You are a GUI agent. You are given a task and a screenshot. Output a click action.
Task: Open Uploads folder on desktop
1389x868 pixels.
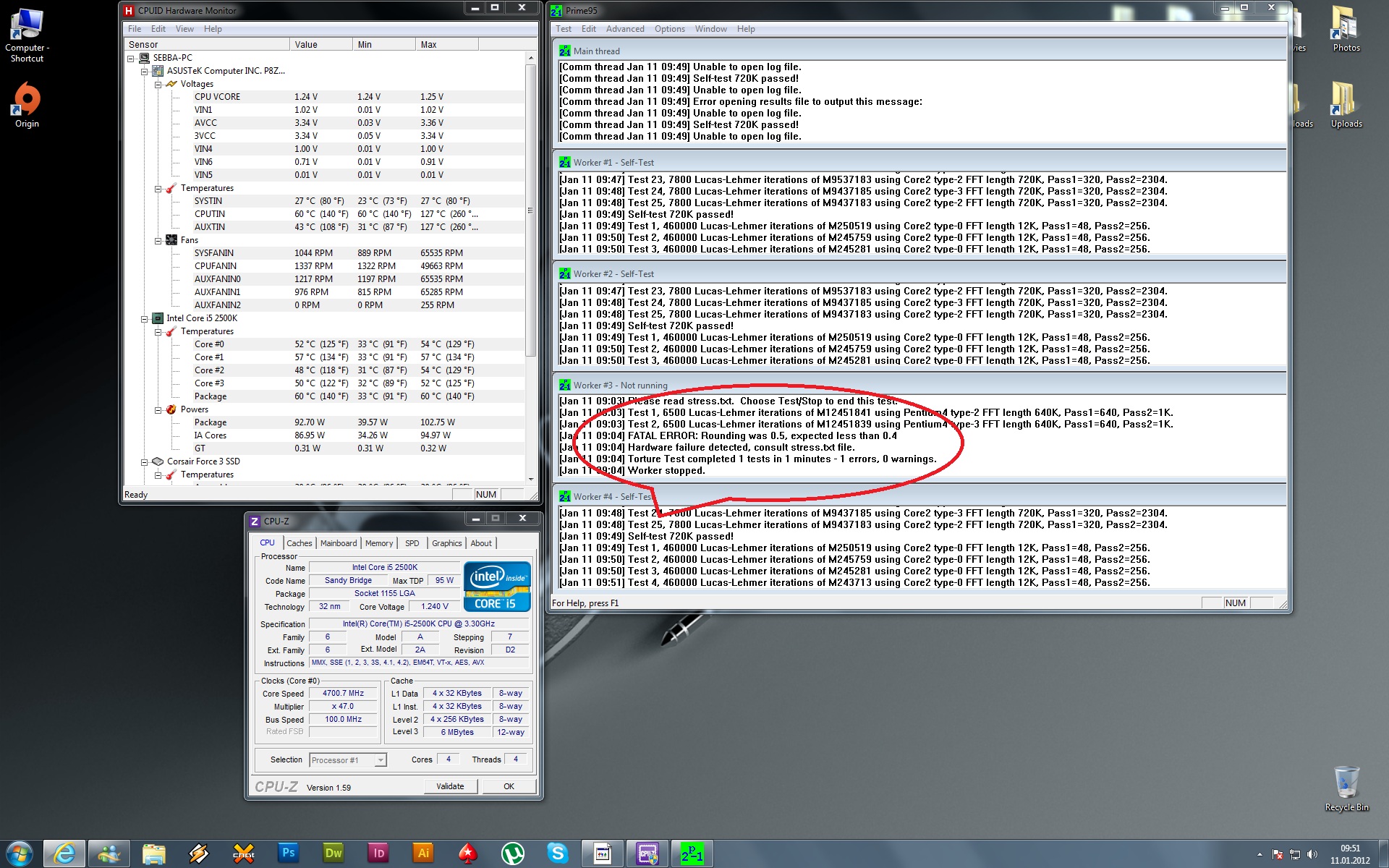pos(1346,105)
